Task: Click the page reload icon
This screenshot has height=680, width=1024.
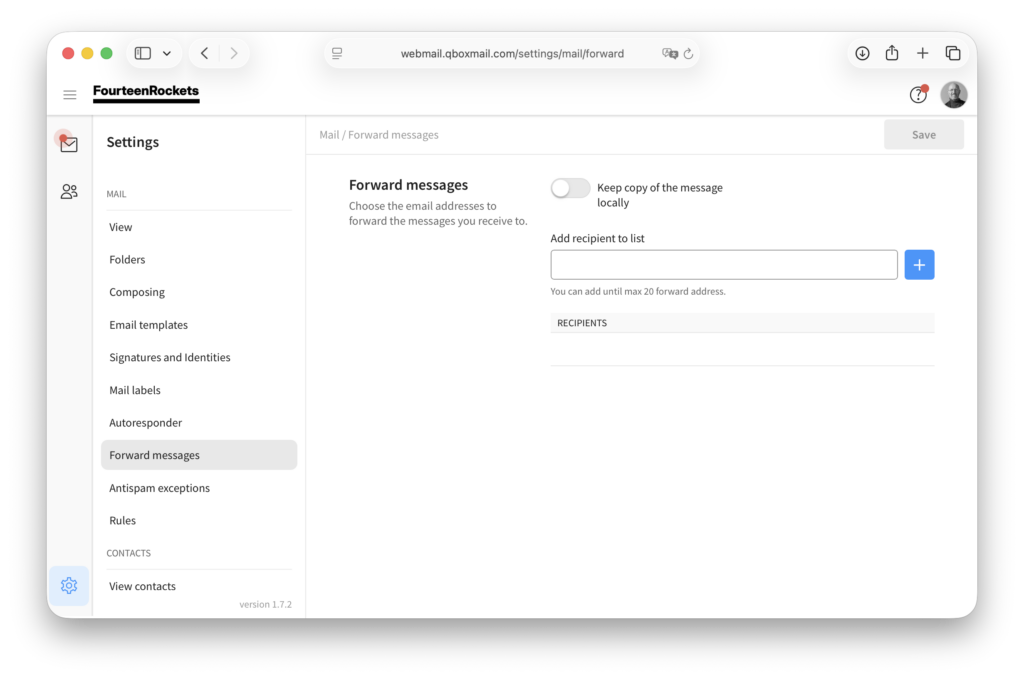Action: click(x=688, y=54)
